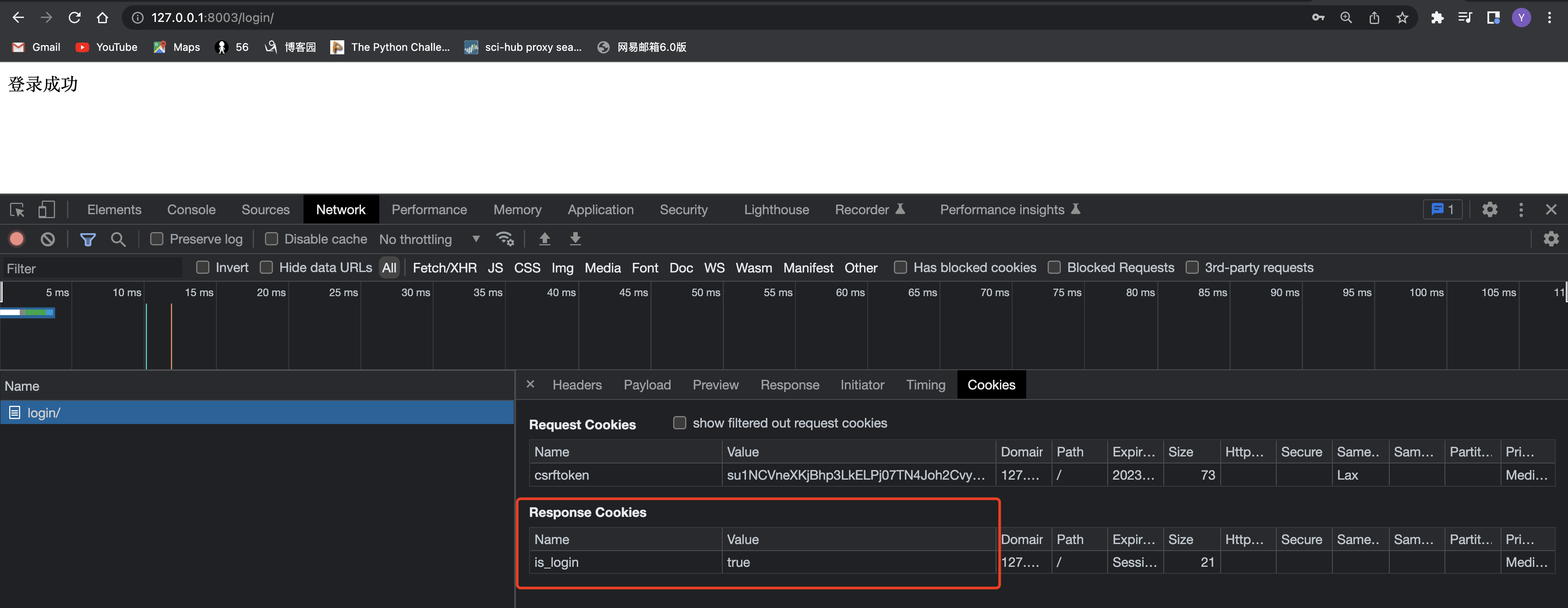Select the is_login cookie name cell
Image resolution: width=1568 pixels, height=608 pixels.
pyautogui.click(x=625, y=562)
